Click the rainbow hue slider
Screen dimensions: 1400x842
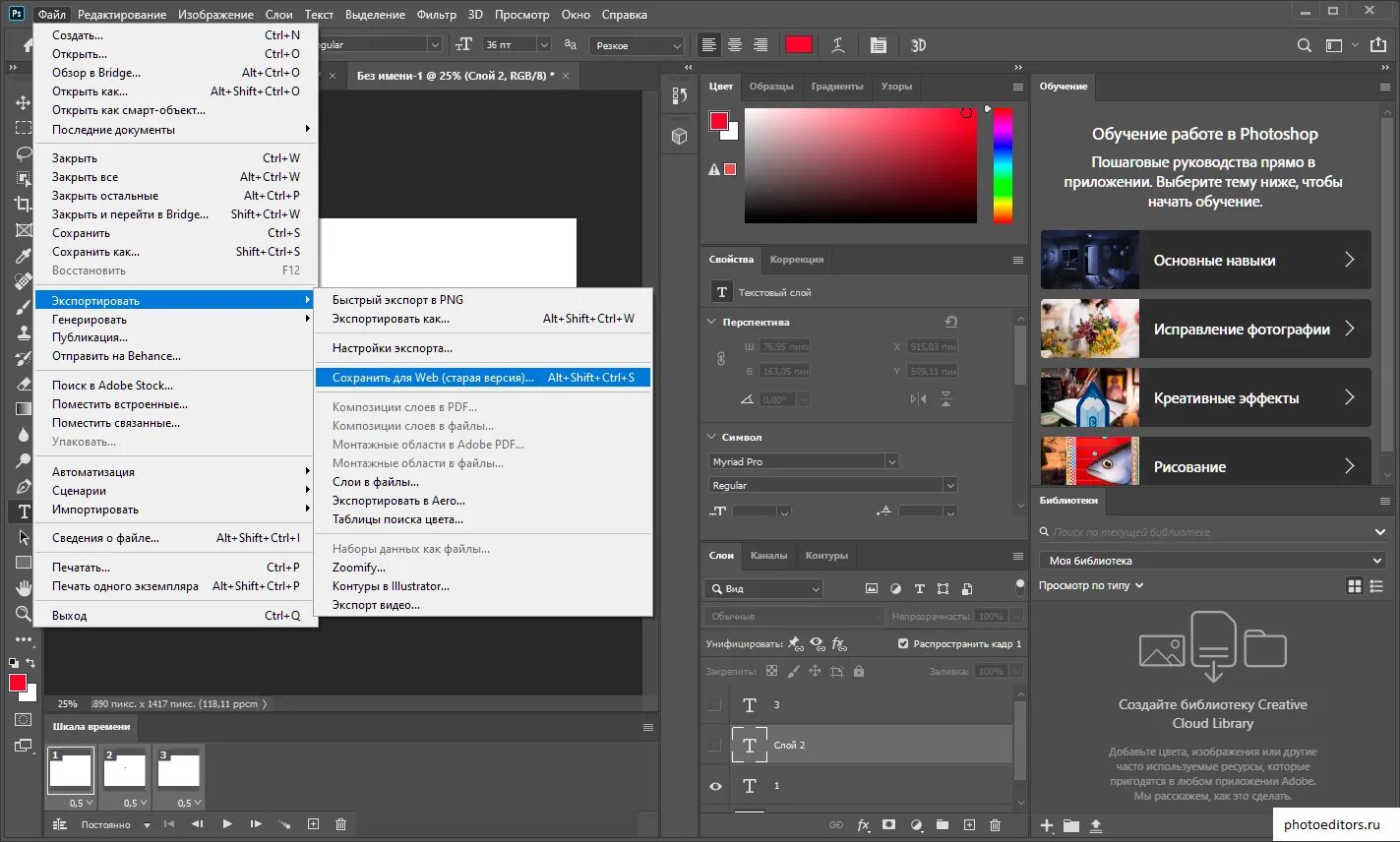[x=1003, y=165]
